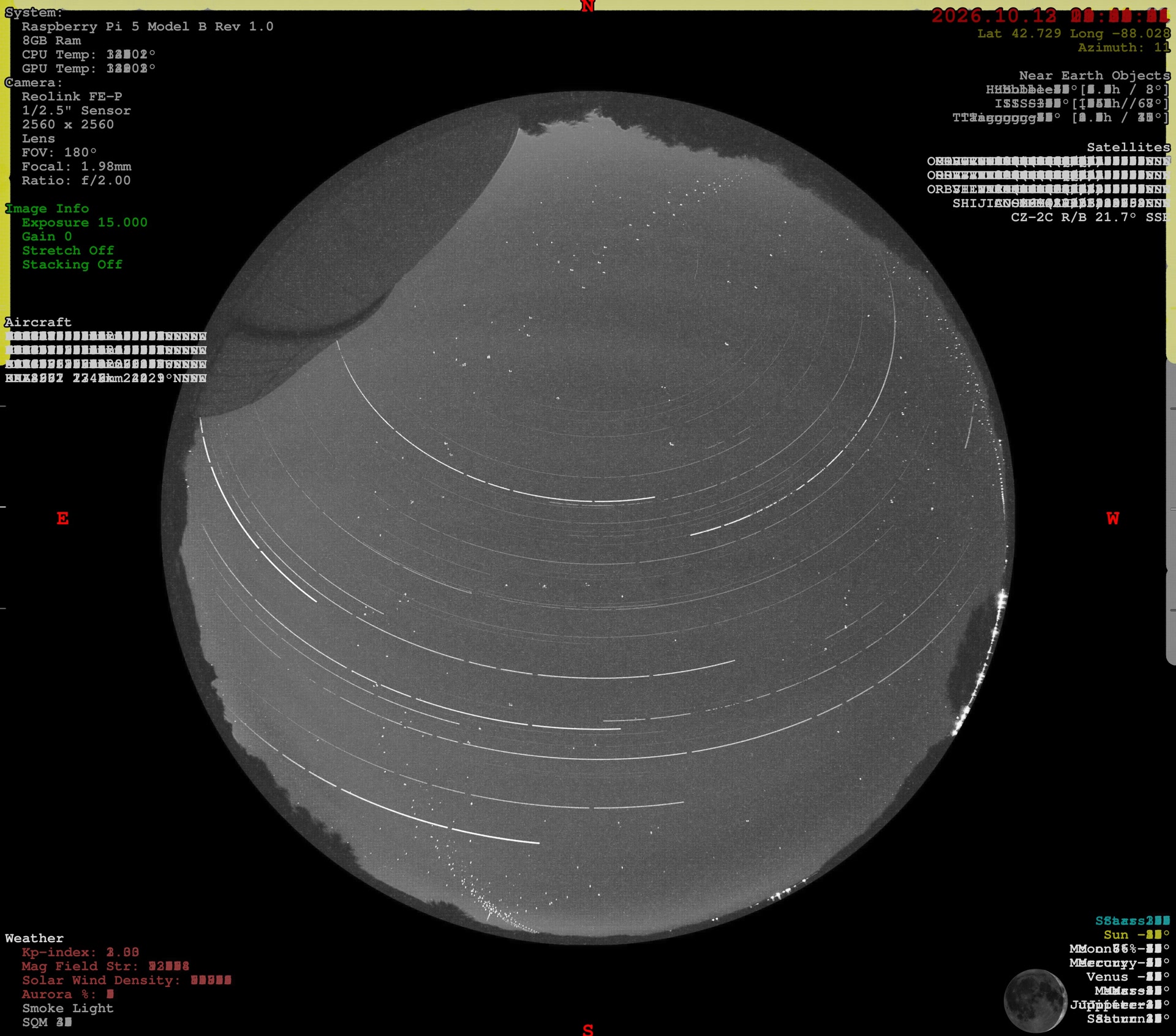Select the red E compass marker
Viewport: 1176px width, 1036px height.
point(62,519)
